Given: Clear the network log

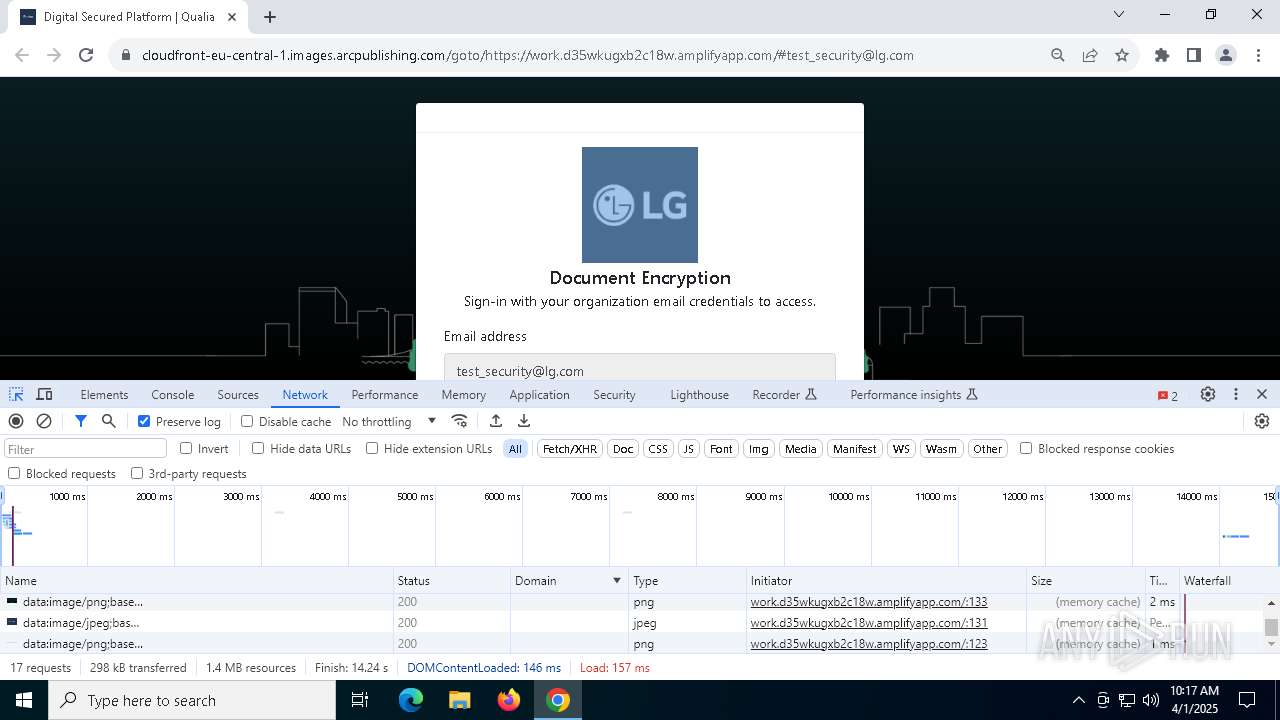Looking at the screenshot, I should (x=44, y=422).
